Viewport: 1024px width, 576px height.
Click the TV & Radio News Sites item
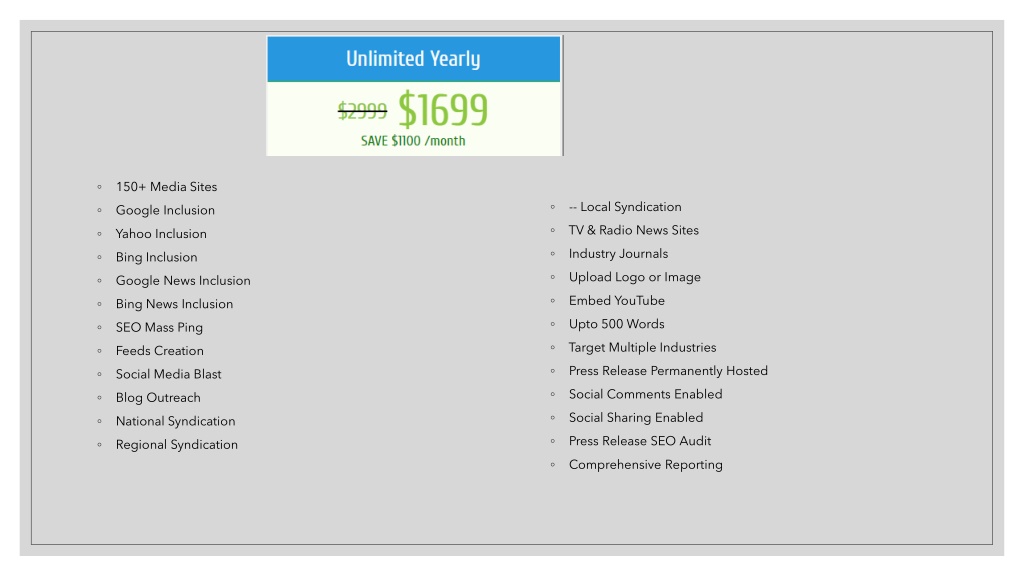[633, 230]
